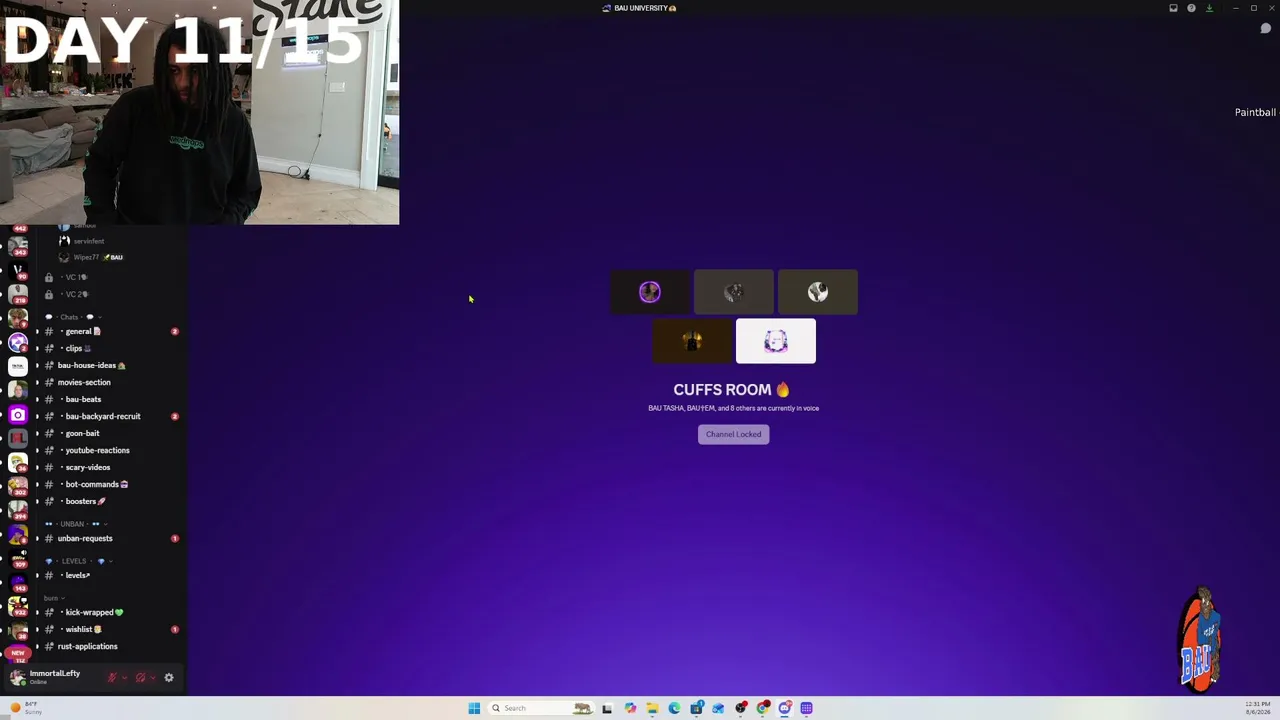Jump to NEW unread servers indicator
This screenshot has width=1280, height=720.
point(18,653)
